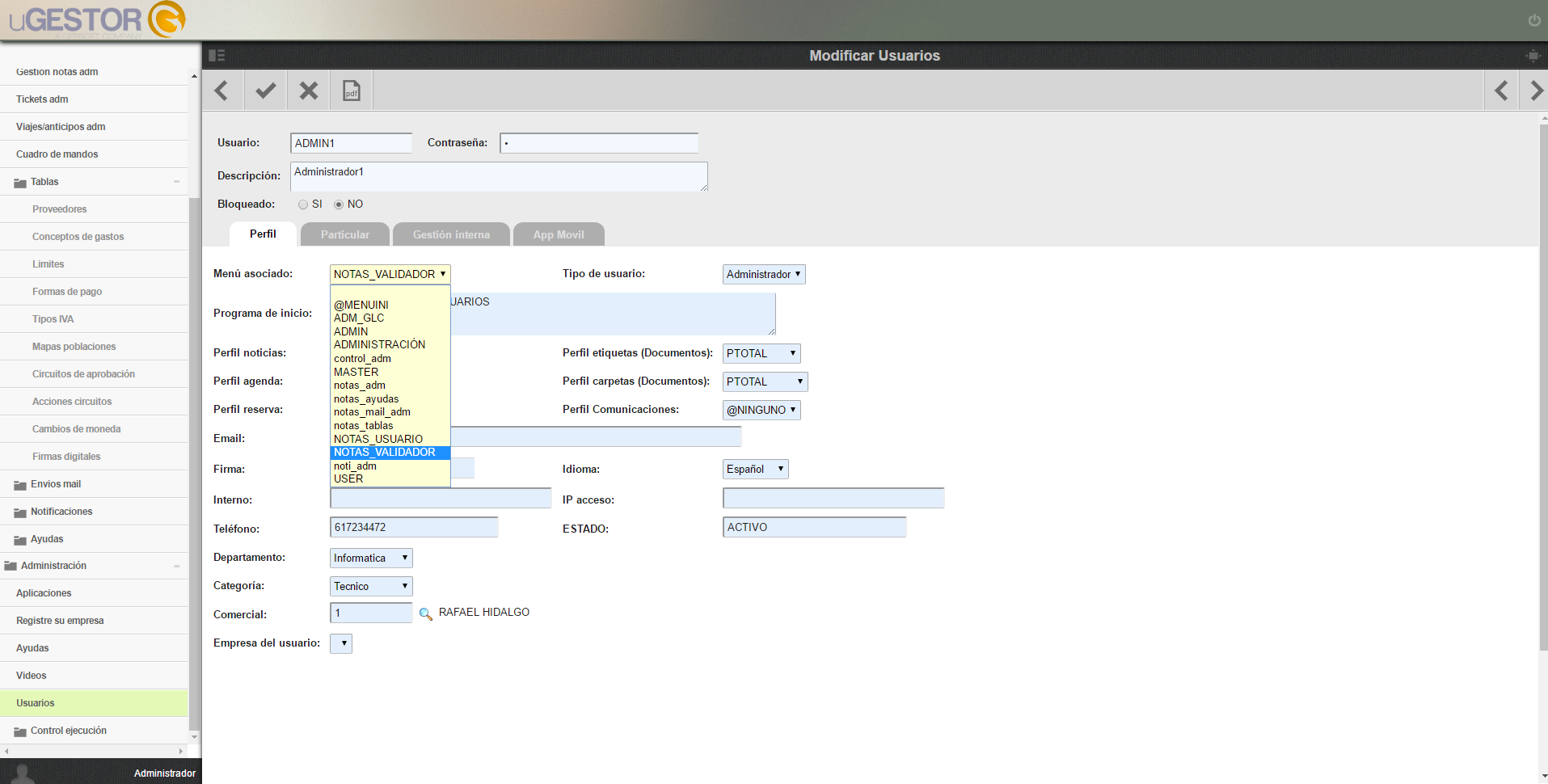Open the Categoría Tecnico dropdown
This screenshot has height=784, width=1548.
[x=371, y=586]
